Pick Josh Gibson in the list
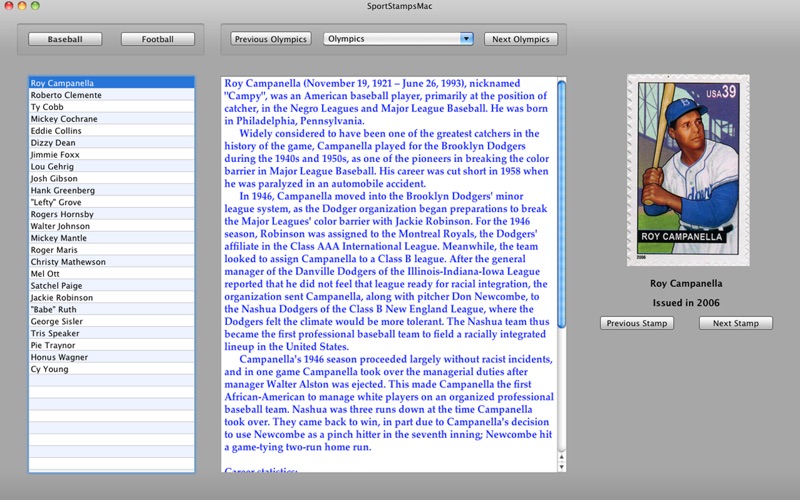The height and width of the screenshot is (500, 800). click(112, 178)
